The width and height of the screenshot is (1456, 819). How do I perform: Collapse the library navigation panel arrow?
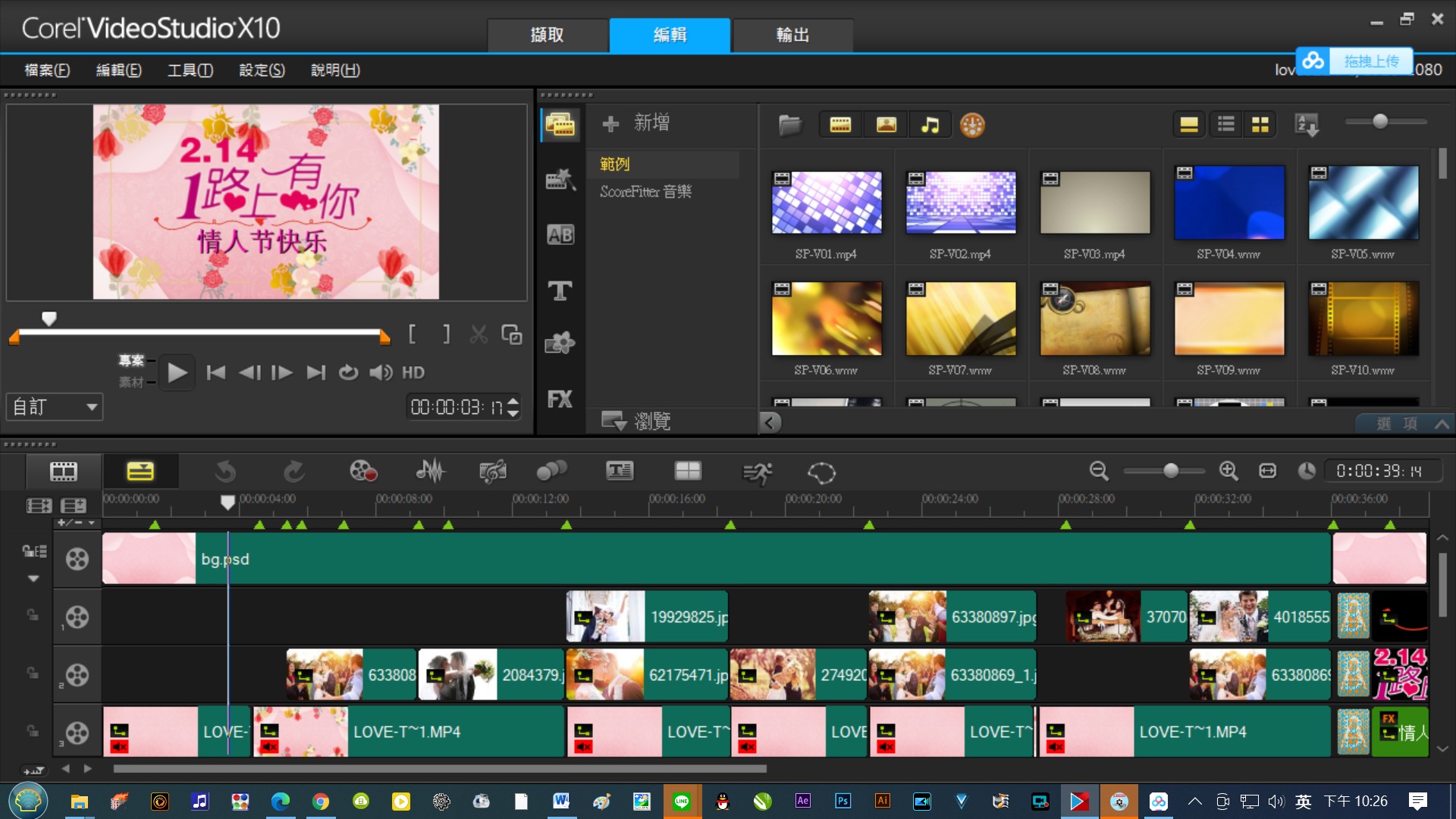770,422
